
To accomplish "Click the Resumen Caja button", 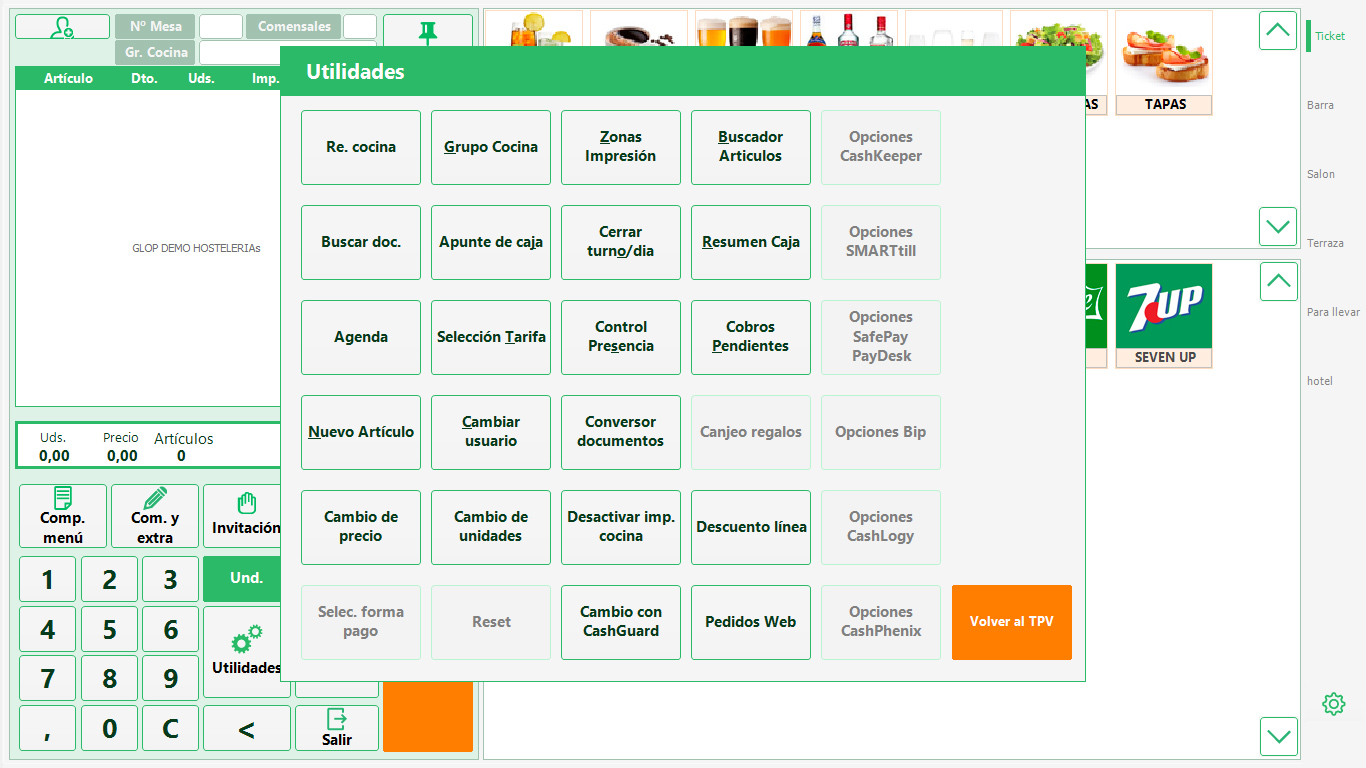I will point(750,242).
